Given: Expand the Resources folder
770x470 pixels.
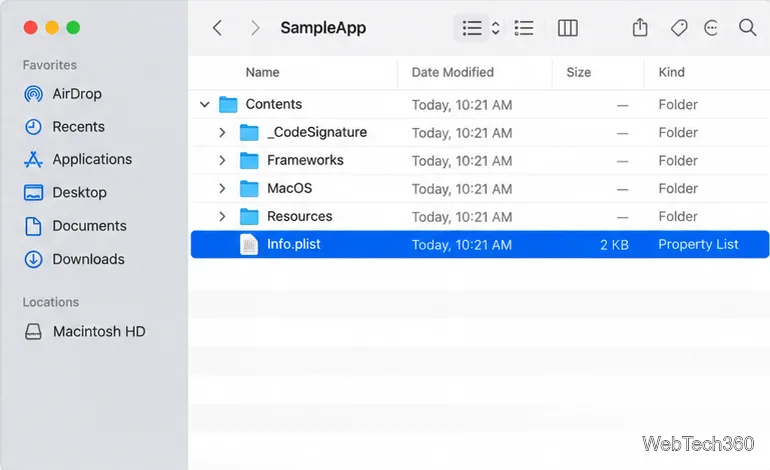Looking at the screenshot, I should (222, 217).
